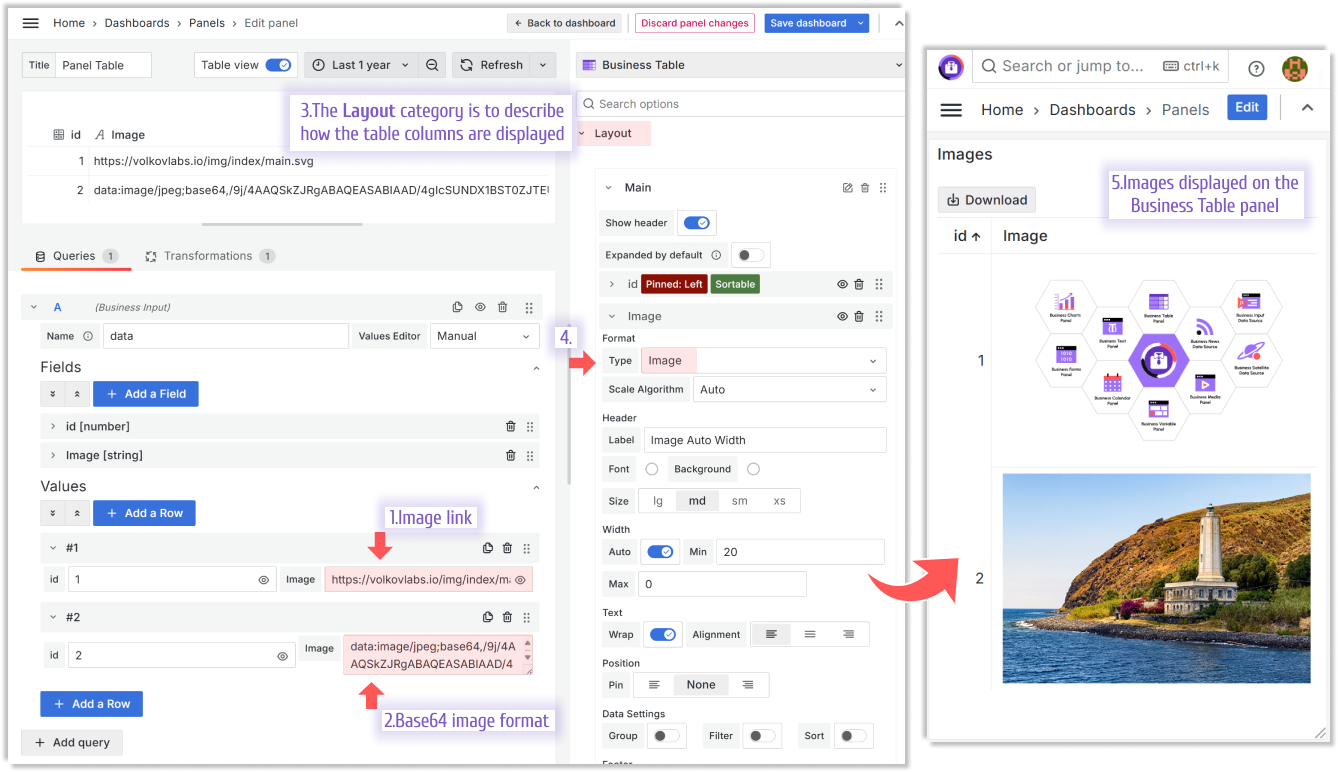This screenshot has width=1338, height=772.
Task: Click the info icon next to Expanded by default
Action: 714,255
